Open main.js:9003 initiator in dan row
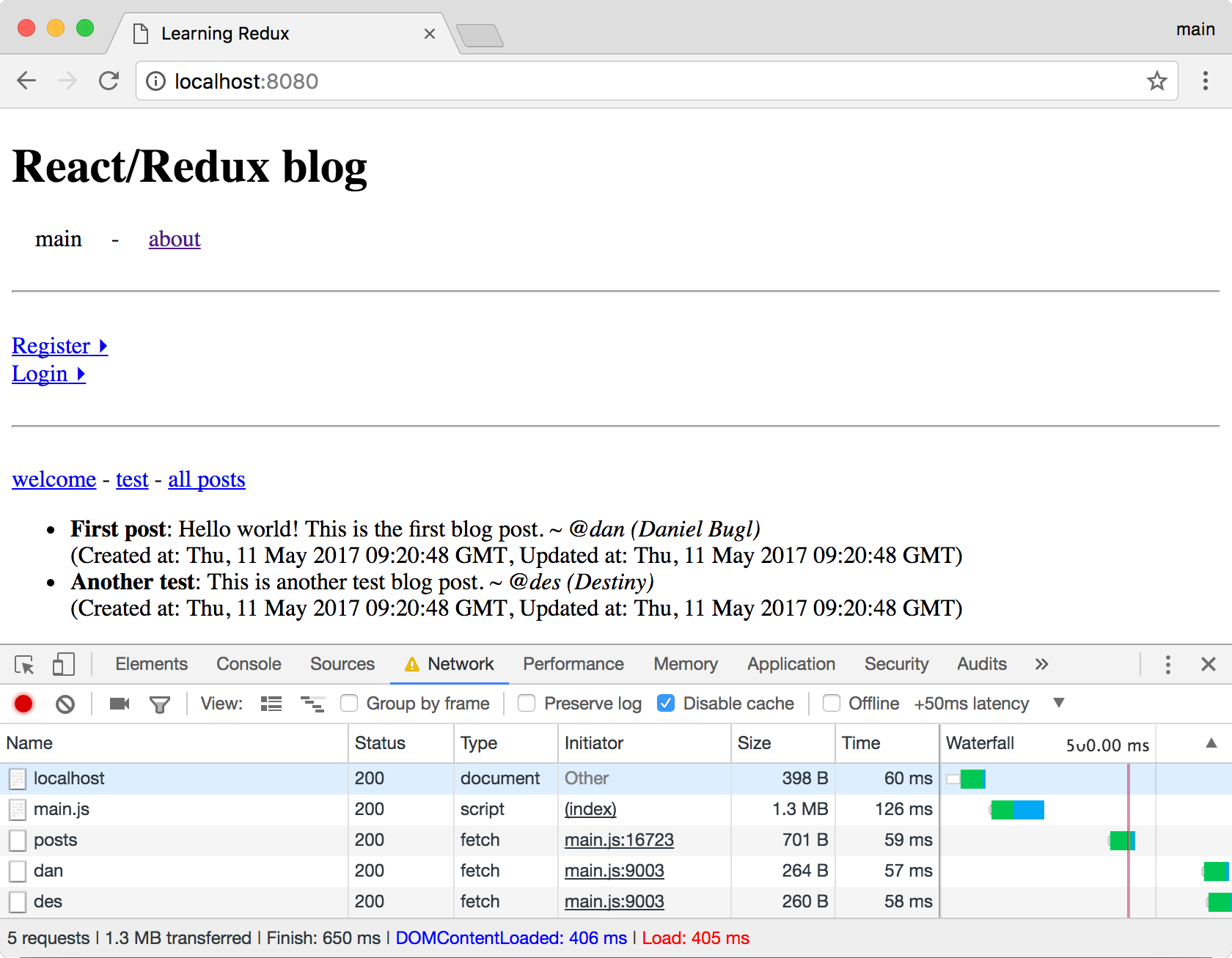Screen dimensions: 1232x958 614,871
